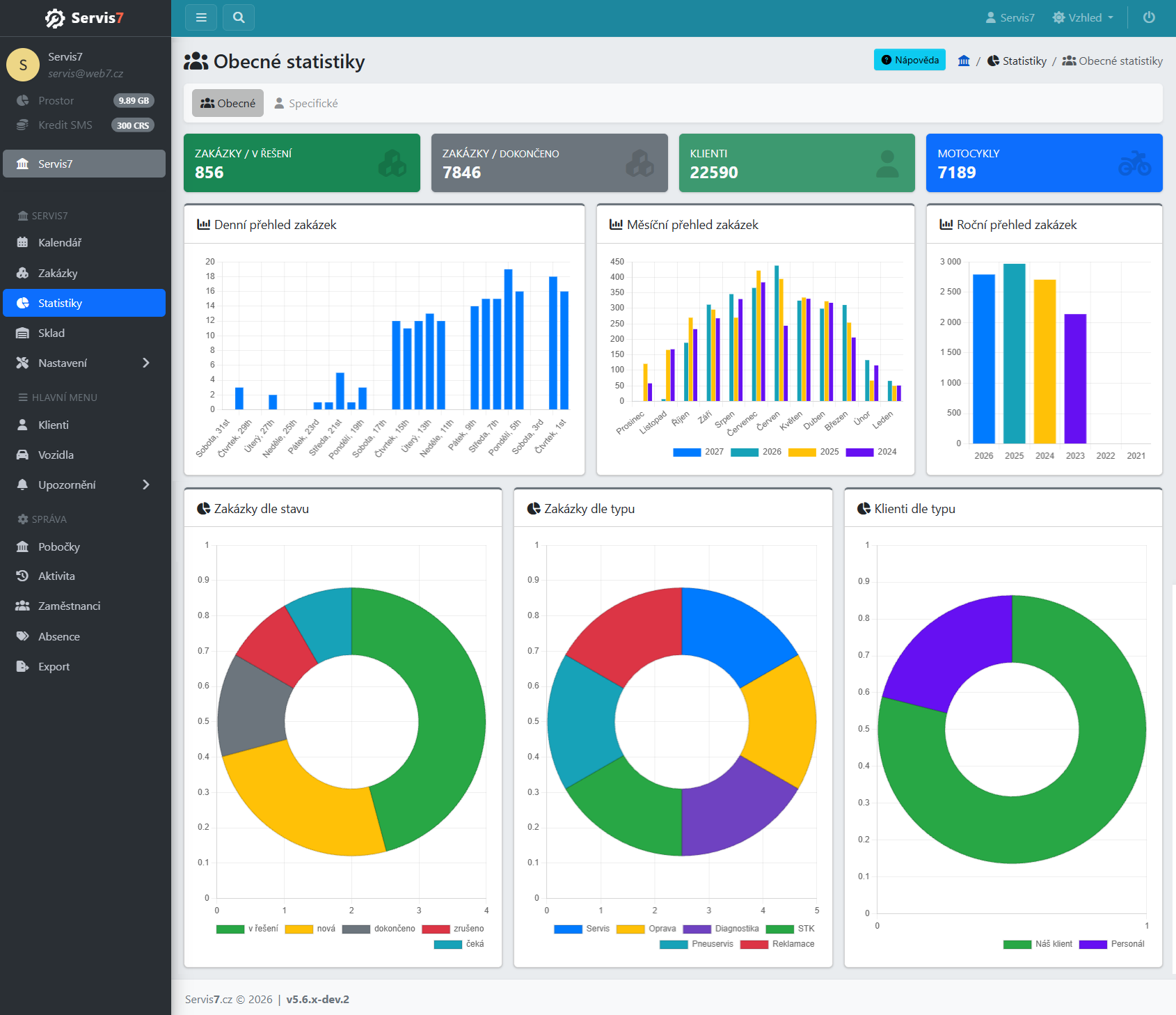Screen dimensions: 1176x1015
Task: Toggle 2025 legend in monthly chart
Action: 813,452
